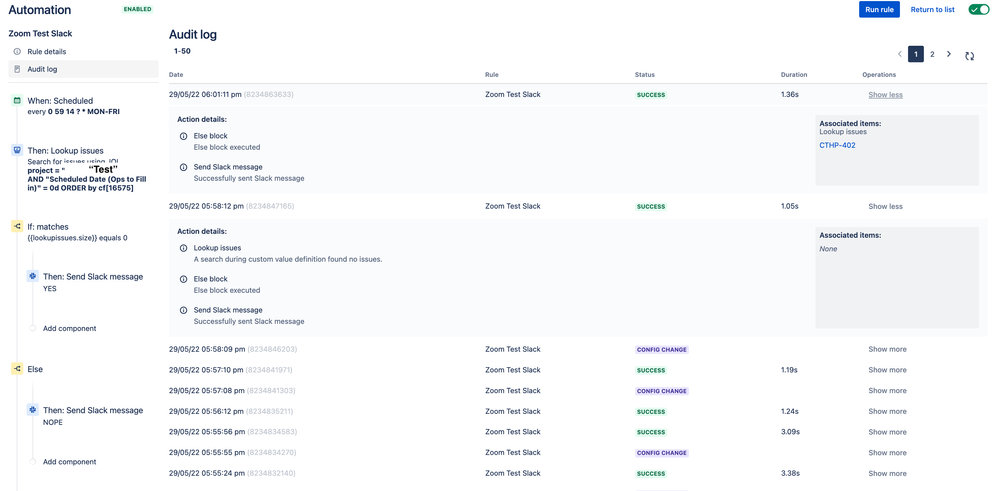Refresh the audit log

[x=969, y=56]
